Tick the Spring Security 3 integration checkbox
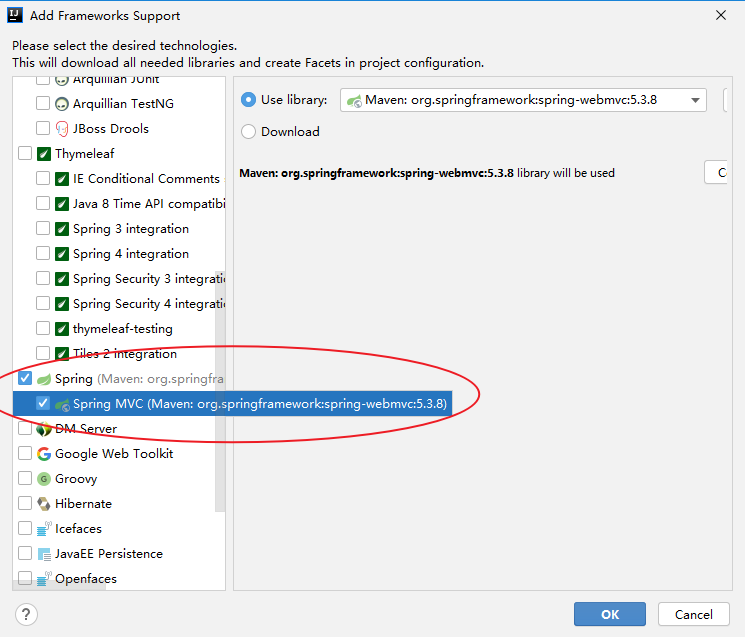This screenshot has width=745, height=637. (x=43, y=278)
